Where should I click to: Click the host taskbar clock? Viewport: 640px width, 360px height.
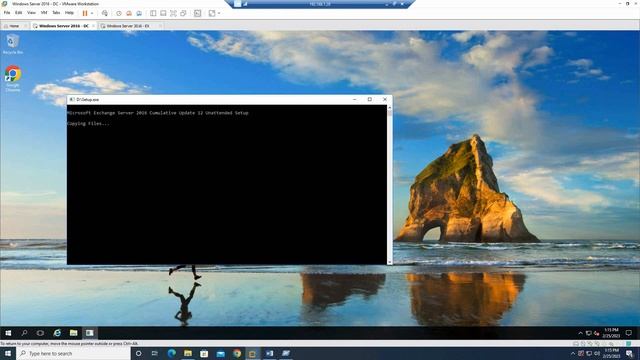pyautogui.click(x=611, y=353)
